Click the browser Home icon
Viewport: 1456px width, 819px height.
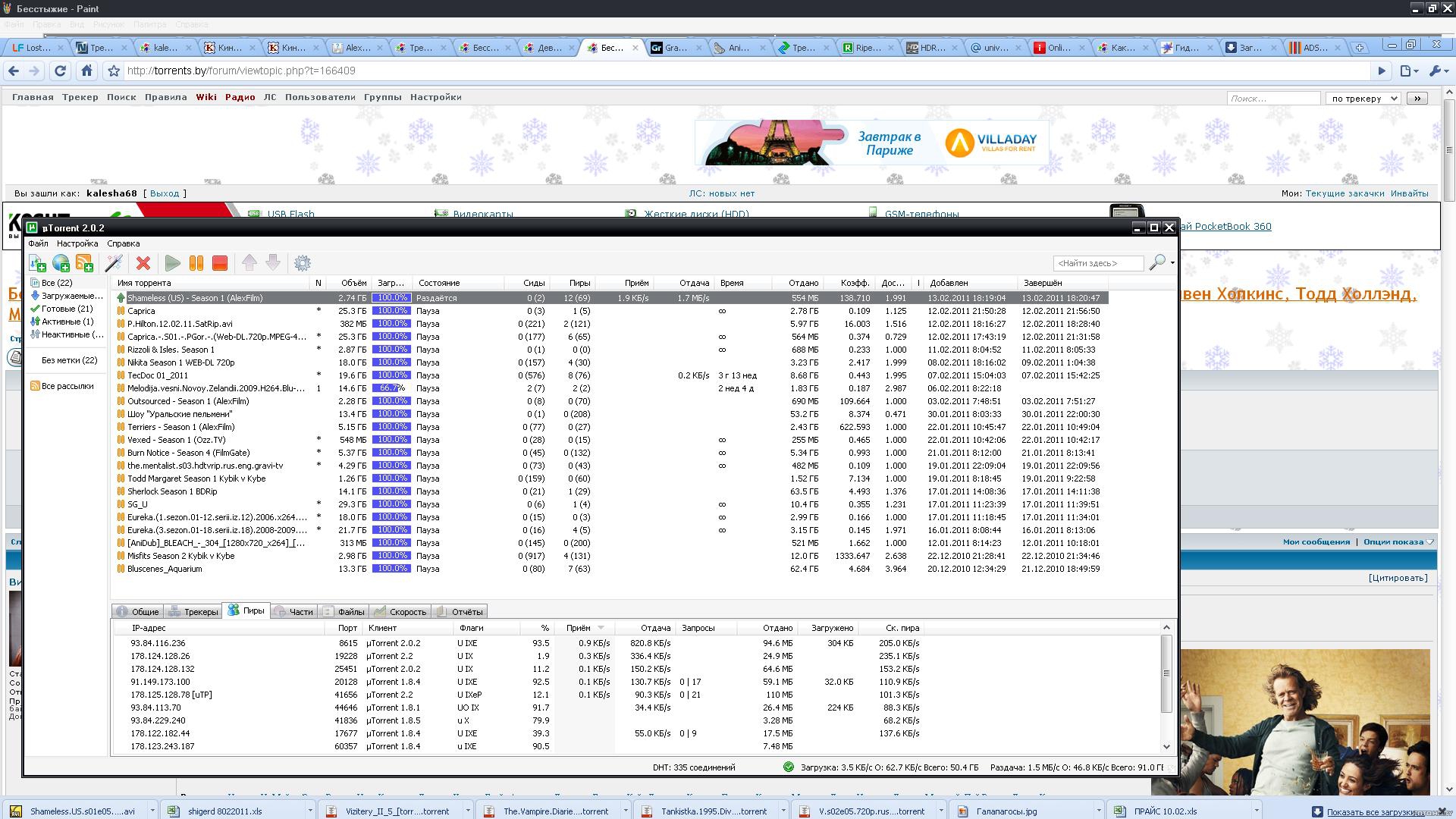(86, 71)
